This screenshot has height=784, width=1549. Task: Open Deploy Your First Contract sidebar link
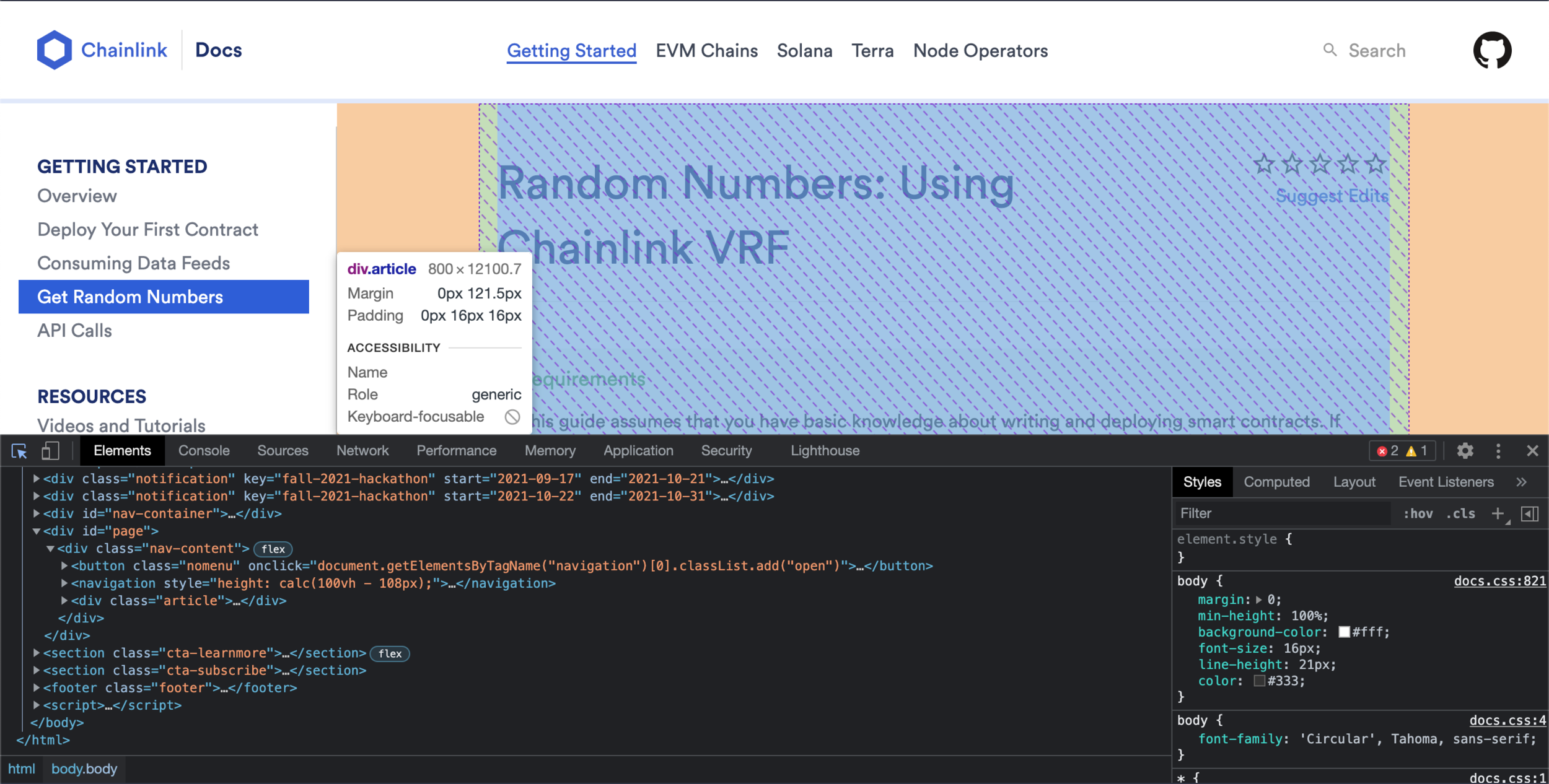(x=147, y=230)
